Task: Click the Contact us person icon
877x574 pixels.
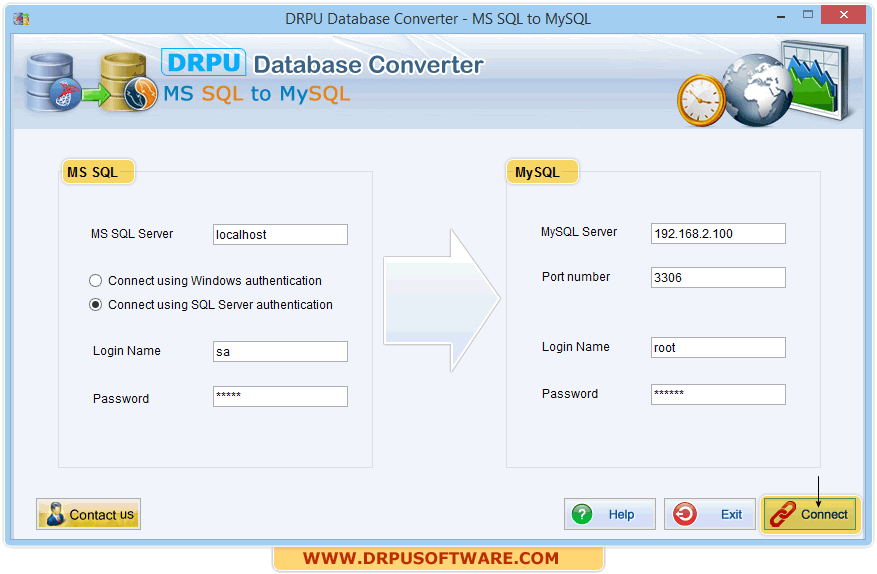Action: [x=55, y=514]
